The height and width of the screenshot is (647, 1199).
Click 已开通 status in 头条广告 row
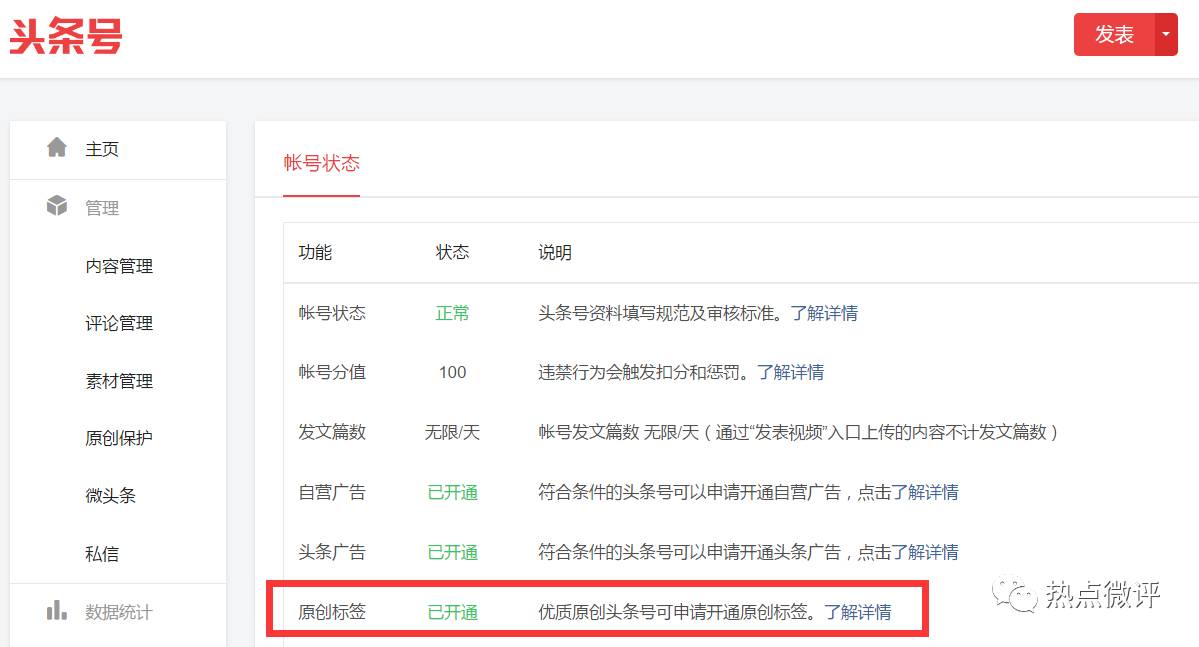point(453,552)
